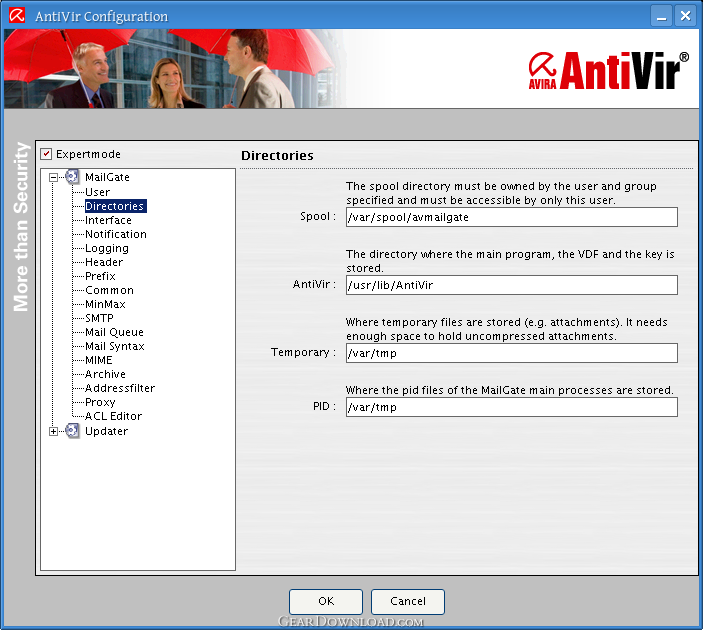
Task: Click the 'Spool :' label
Action: [x=318, y=216]
